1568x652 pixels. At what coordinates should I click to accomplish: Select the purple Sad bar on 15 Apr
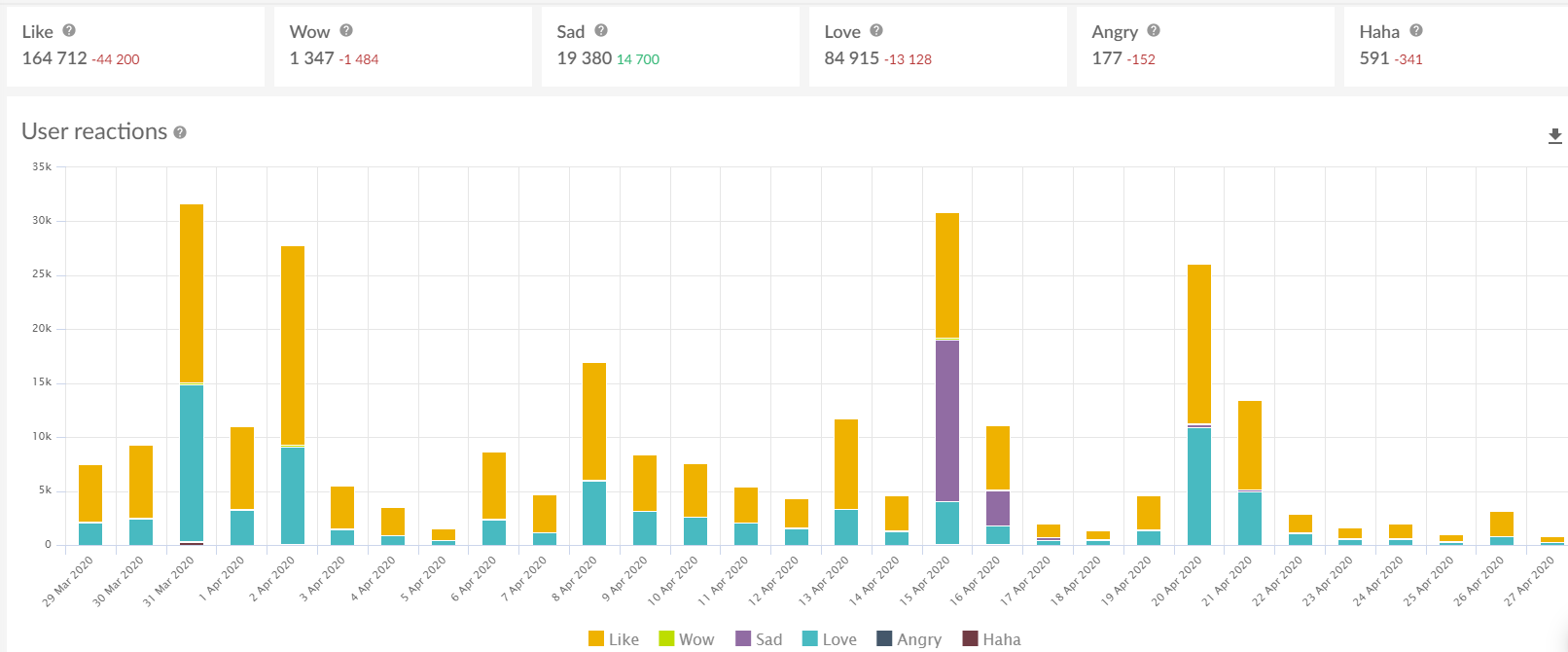pos(947,420)
